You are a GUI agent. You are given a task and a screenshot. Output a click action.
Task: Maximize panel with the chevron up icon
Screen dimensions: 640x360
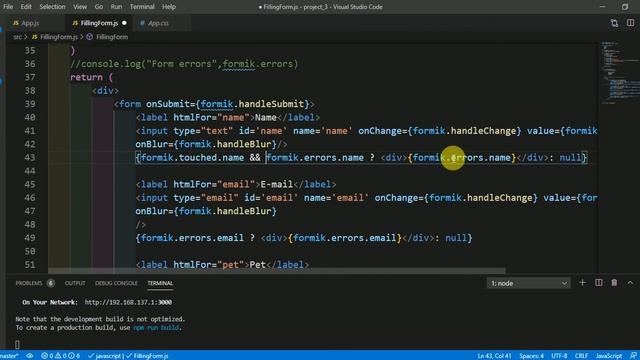[630, 283]
